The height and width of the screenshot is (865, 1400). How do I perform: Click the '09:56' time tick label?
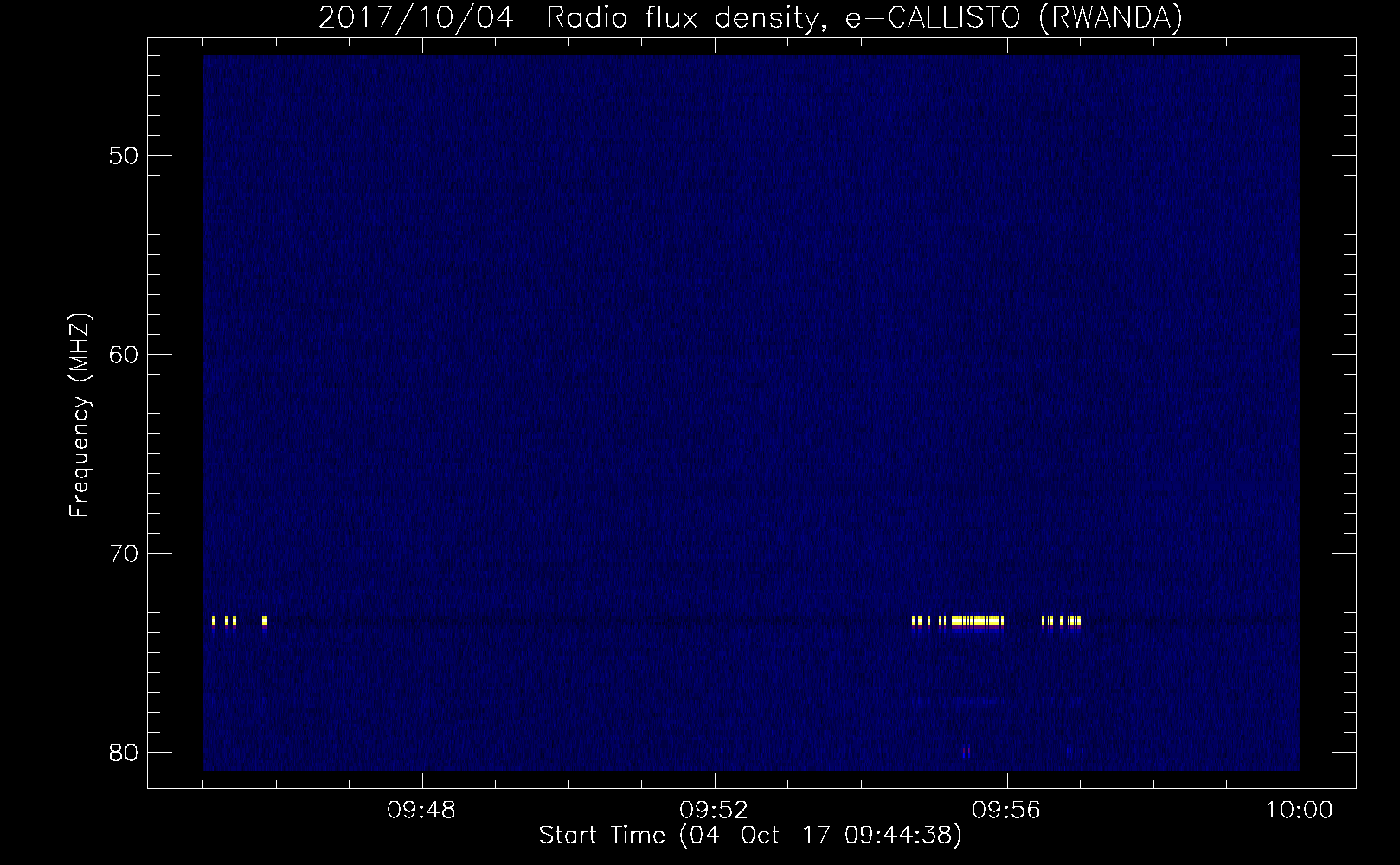tap(1007, 811)
